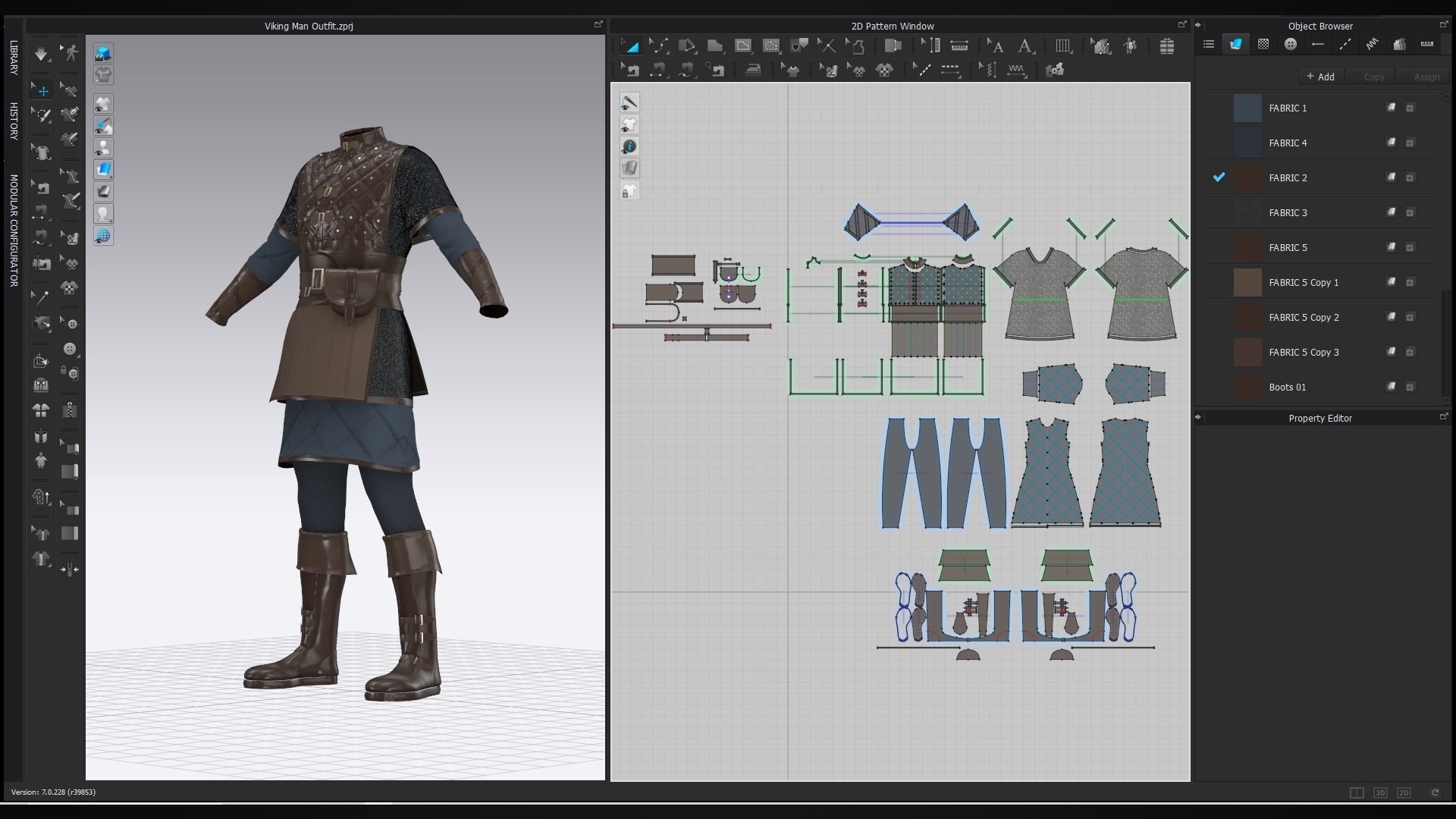Click the FABRIC 5 Copy 1 swatch
Image resolution: width=1456 pixels, height=819 pixels.
click(x=1247, y=282)
